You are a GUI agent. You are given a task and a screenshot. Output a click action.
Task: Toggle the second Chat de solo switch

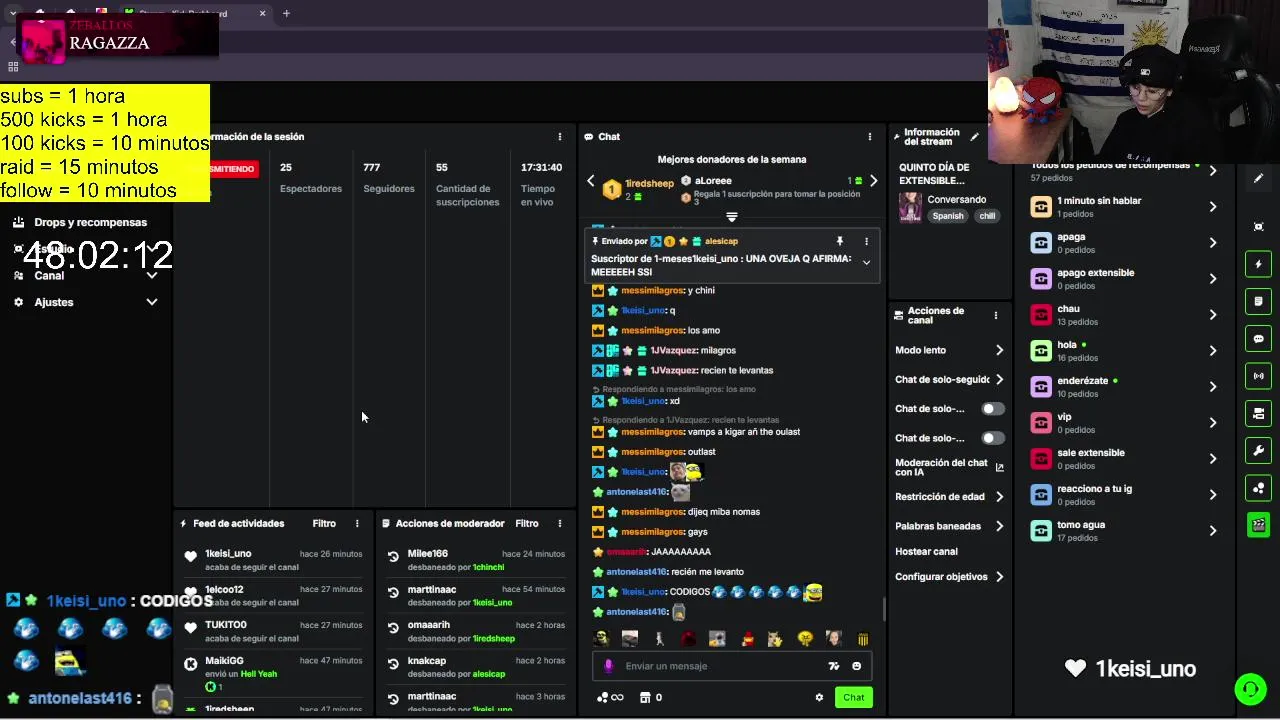[992, 438]
